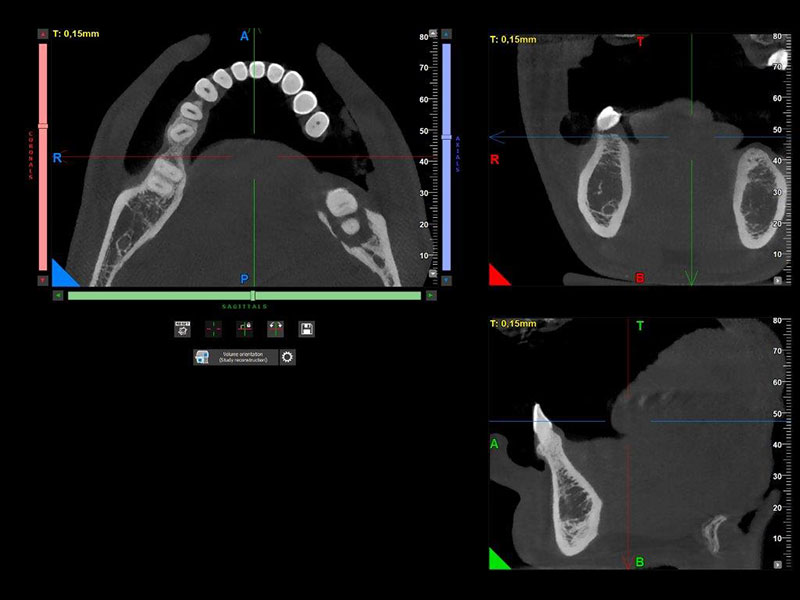Viewport: 800px width, 600px height.
Task: Click the blue axial slider handle
Action: click(446, 137)
